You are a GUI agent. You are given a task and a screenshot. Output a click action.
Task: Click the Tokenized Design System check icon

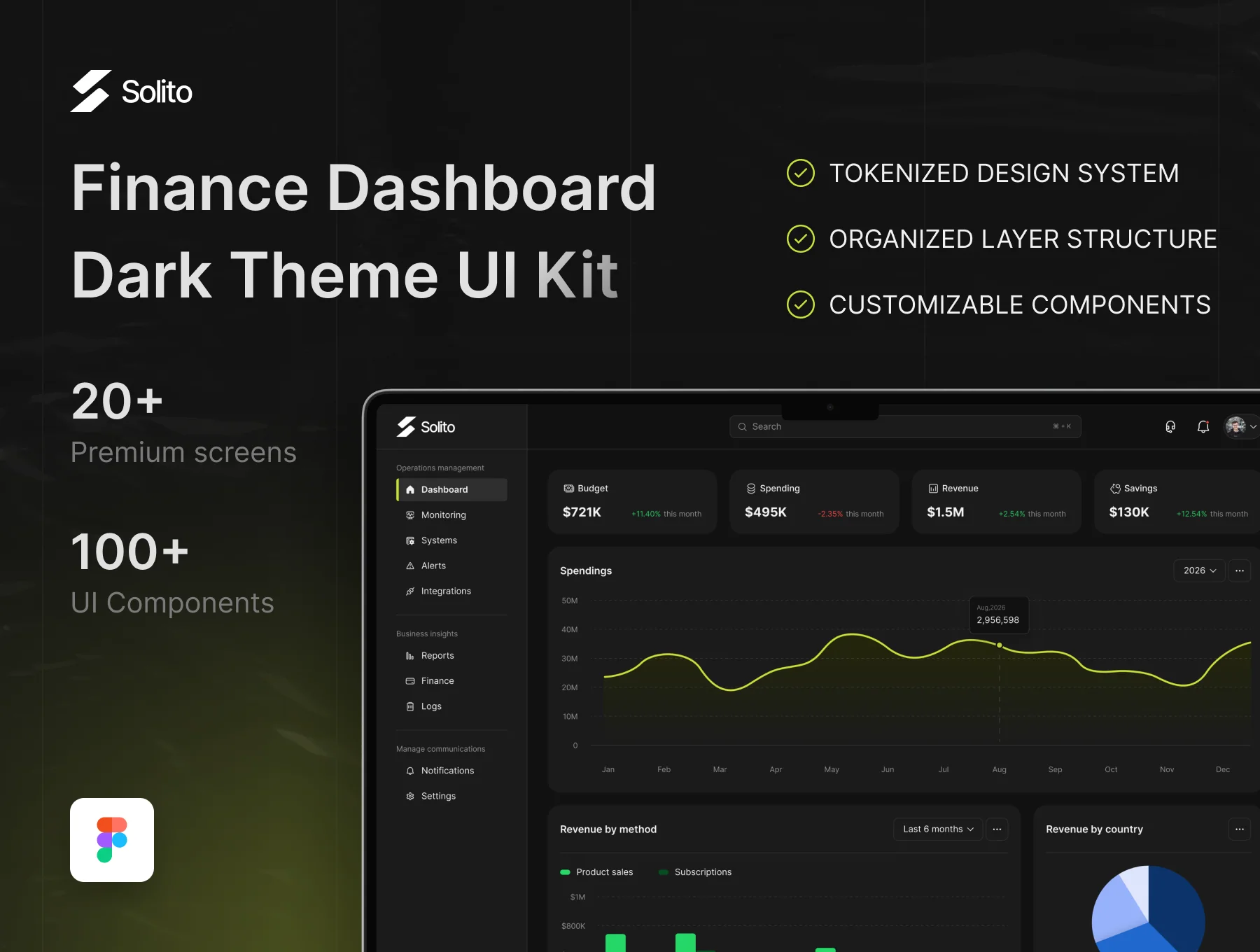[x=801, y=173]
